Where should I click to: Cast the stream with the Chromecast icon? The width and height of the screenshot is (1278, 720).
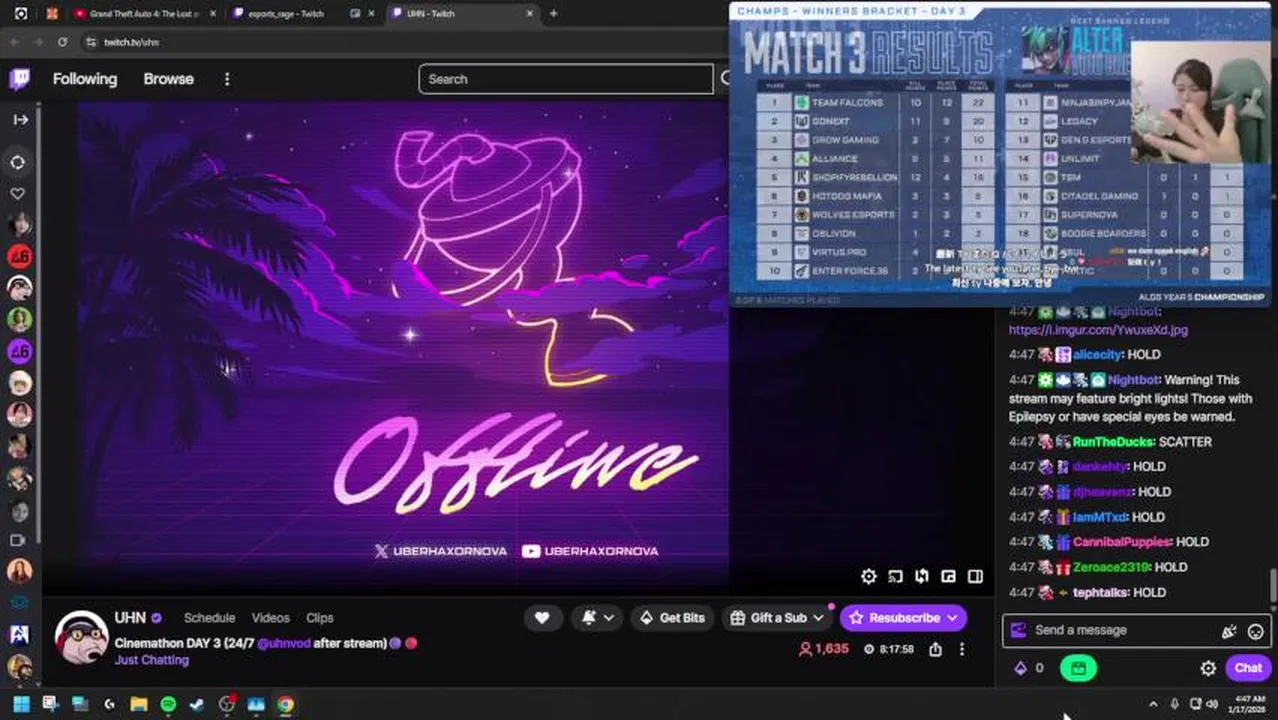895,576
